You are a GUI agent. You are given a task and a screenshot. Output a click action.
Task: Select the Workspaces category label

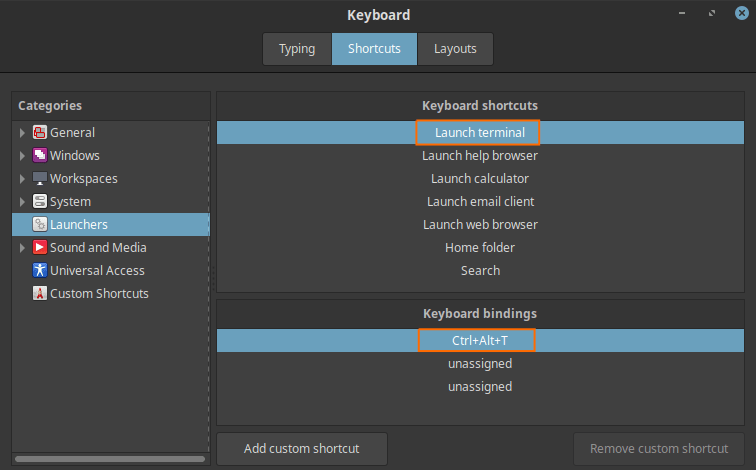(x=84, y=179)
